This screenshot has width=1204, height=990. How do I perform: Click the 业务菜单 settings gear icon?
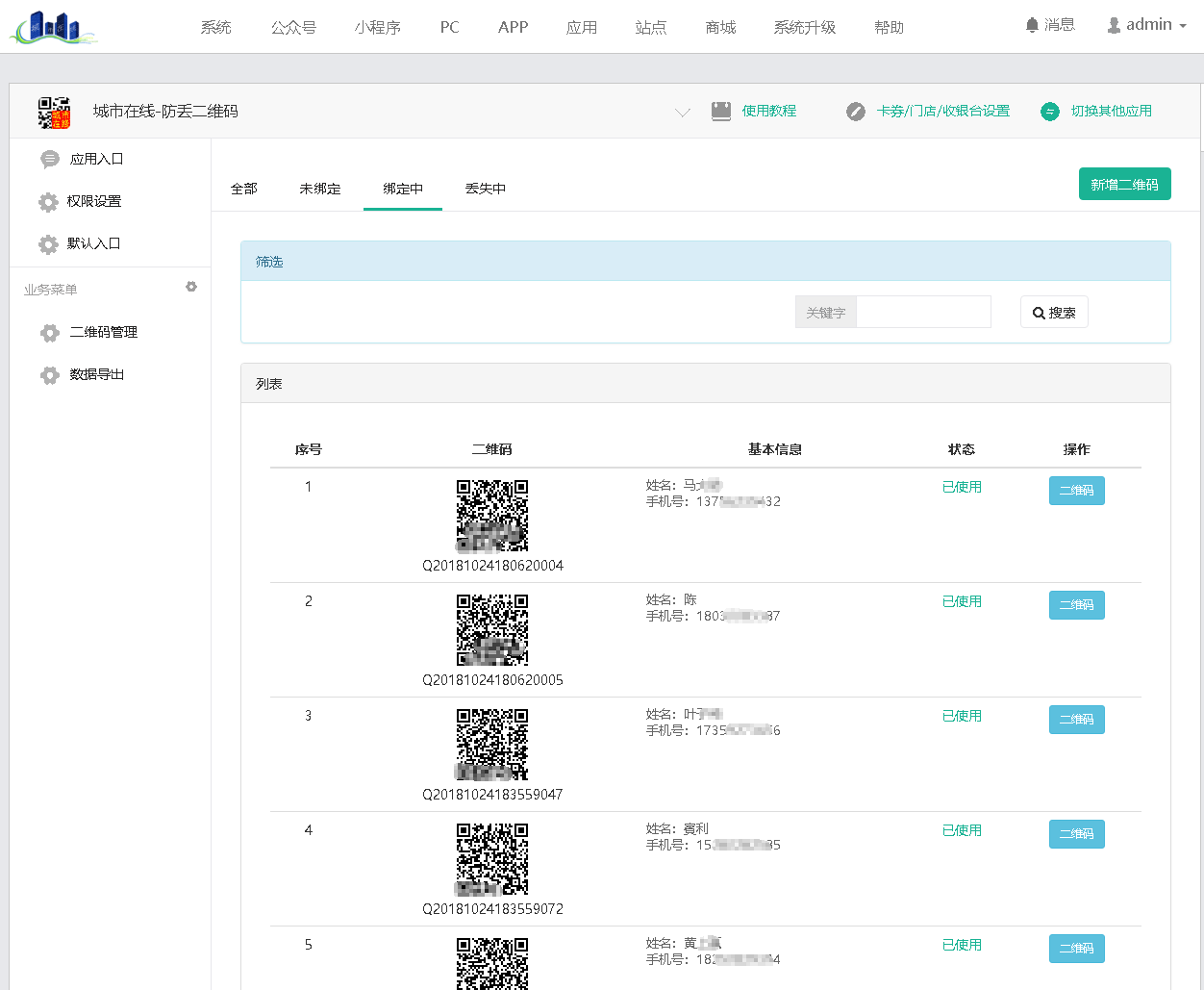pos(191,287)
